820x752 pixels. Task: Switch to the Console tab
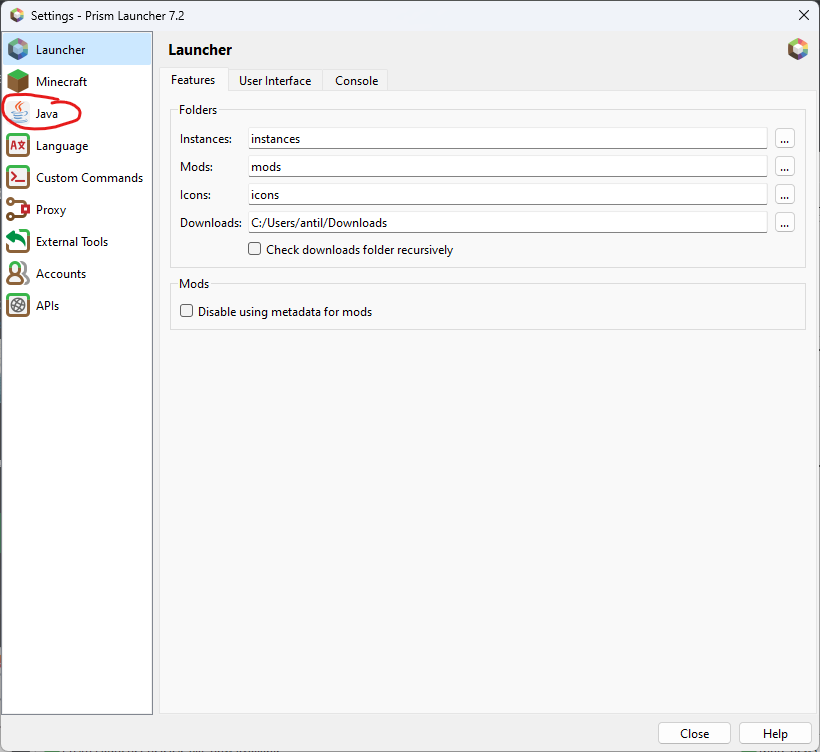tap(356, 81)
